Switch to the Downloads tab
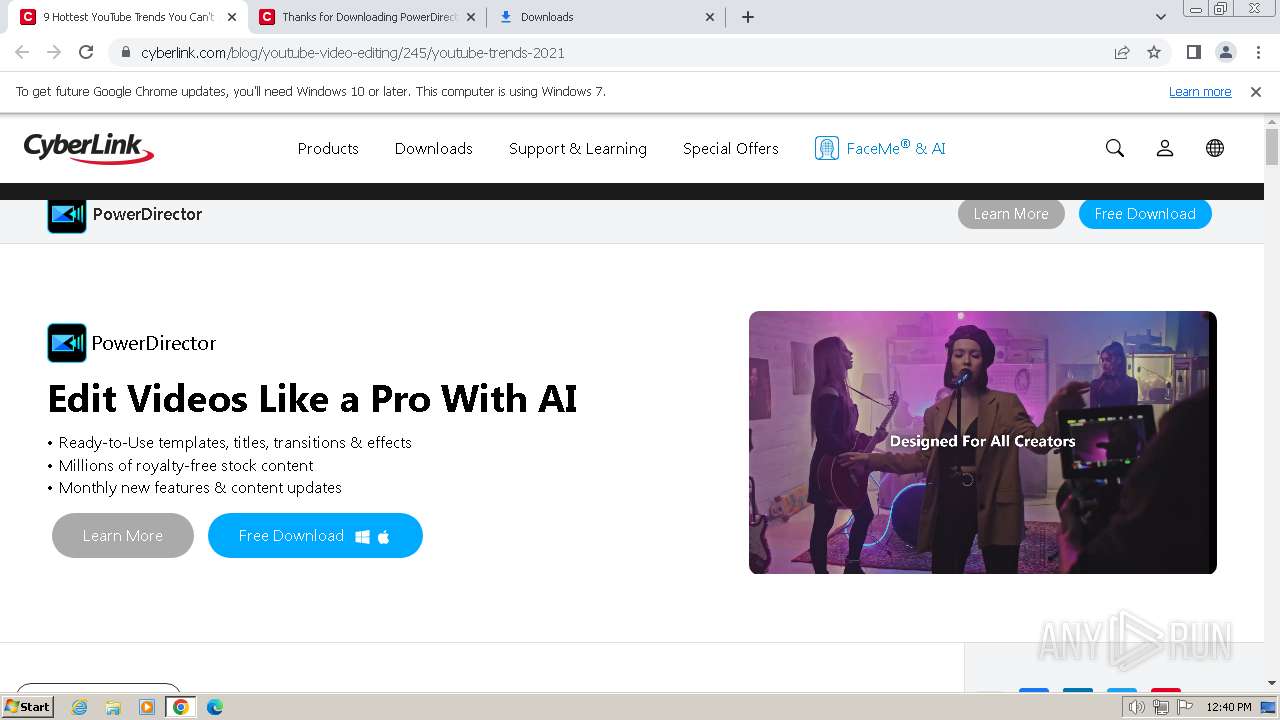1280x720 pixels. click(x=607, y=17)
